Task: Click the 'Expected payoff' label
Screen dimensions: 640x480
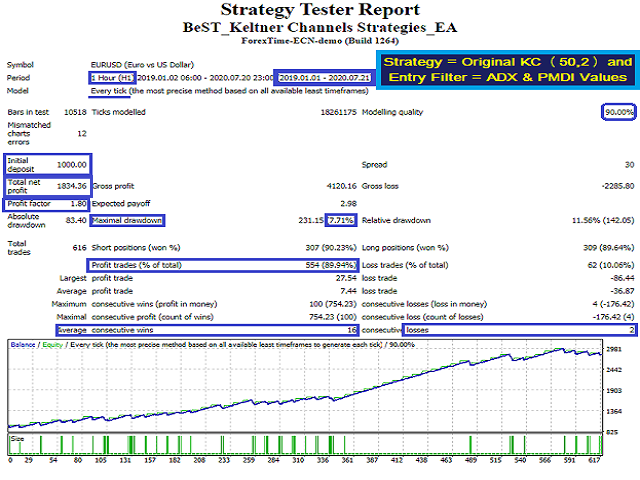Action: pyautogui.click(x=121, y=204)
